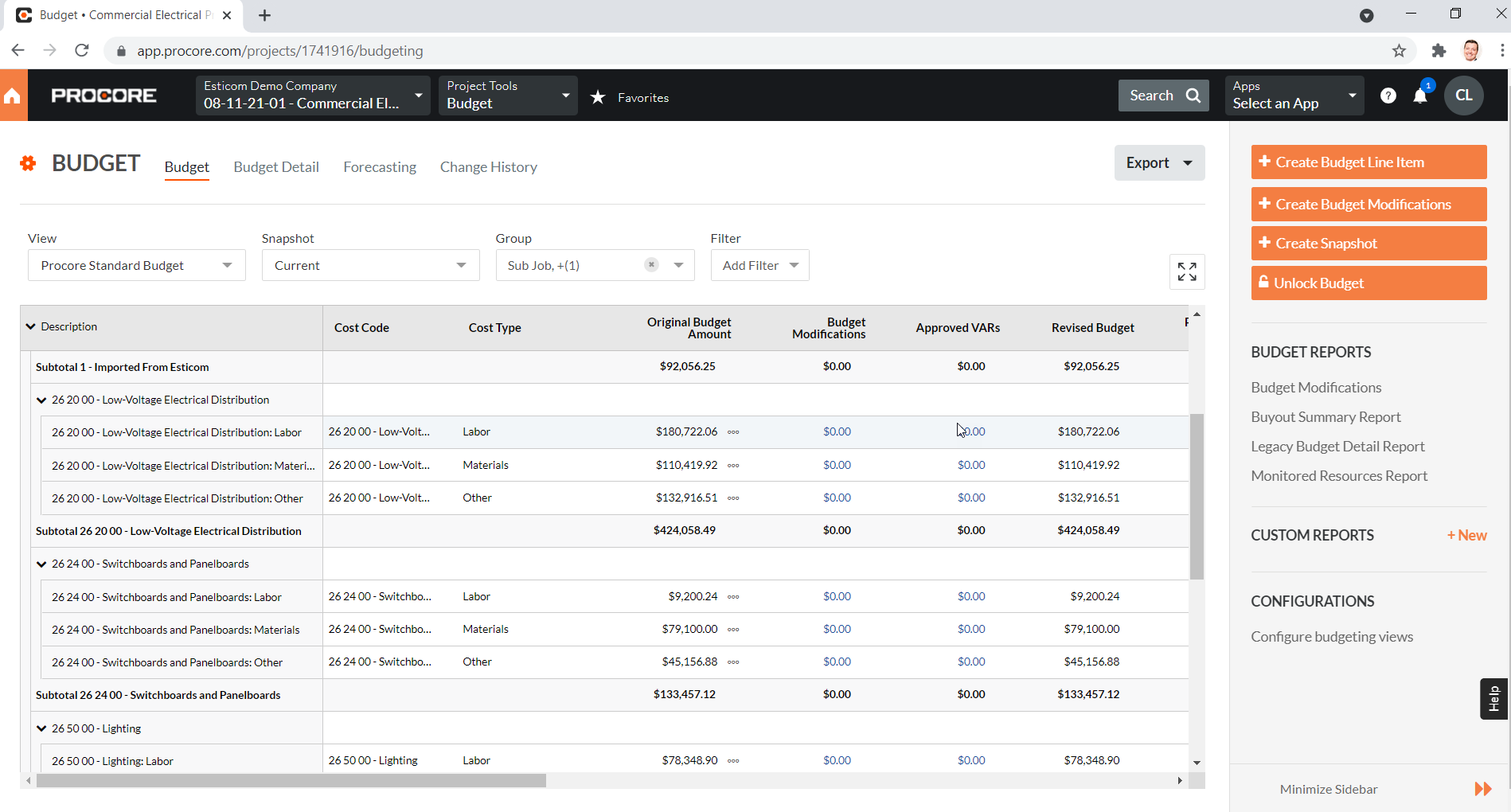
Task: Click Minimize Sidebar text
Action: (x=1329, y=789)
